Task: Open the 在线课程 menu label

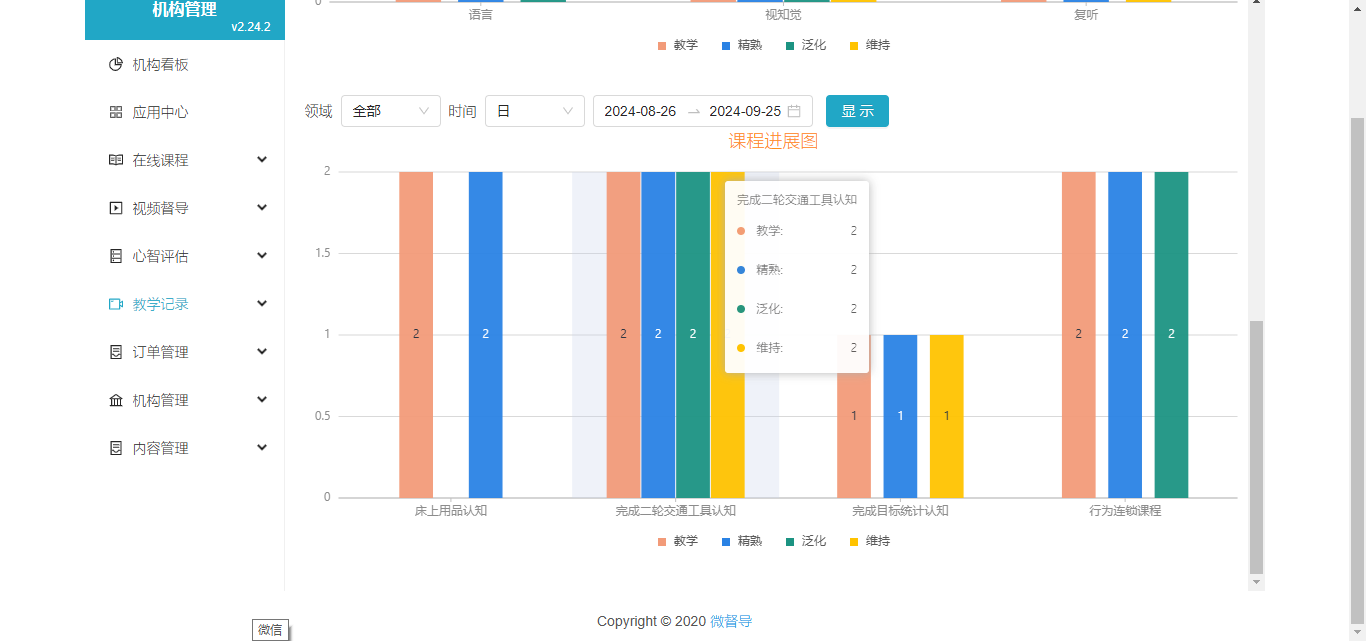Action: click(x=160, y=161)
